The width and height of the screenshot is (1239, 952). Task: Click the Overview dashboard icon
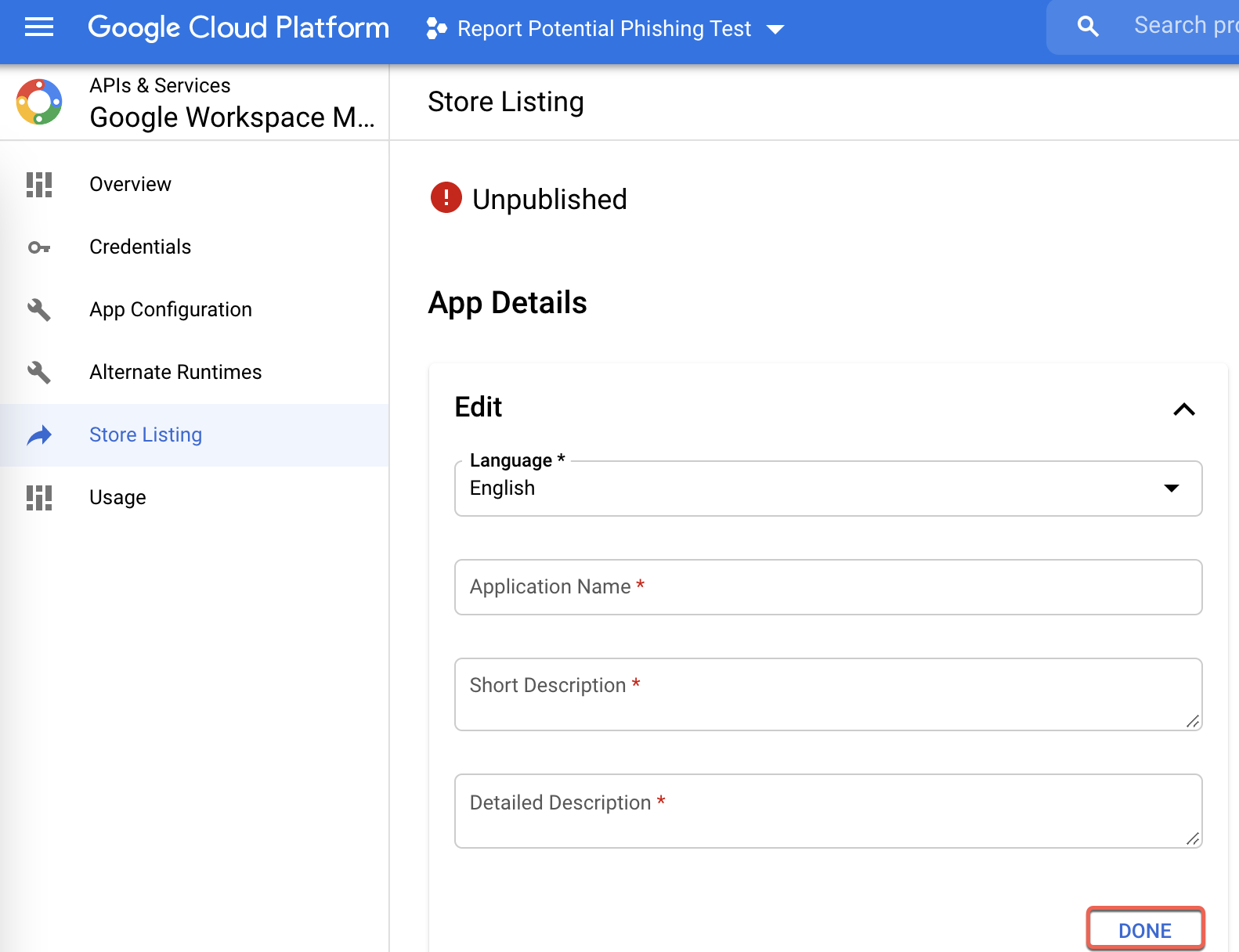click(x=39, y=185)
